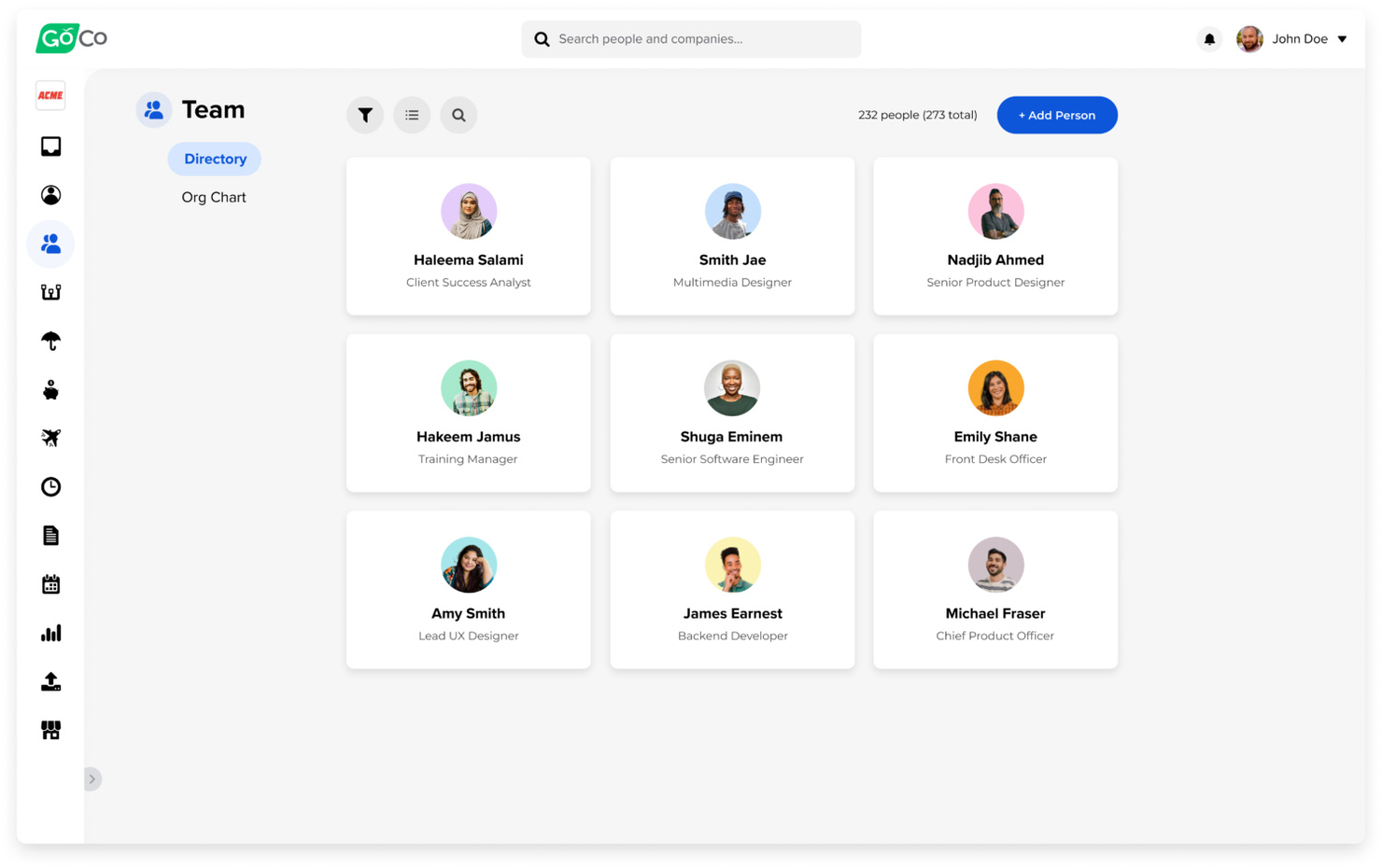Open the filter options funnel button
1382x868 pixels.
(365, 116)
